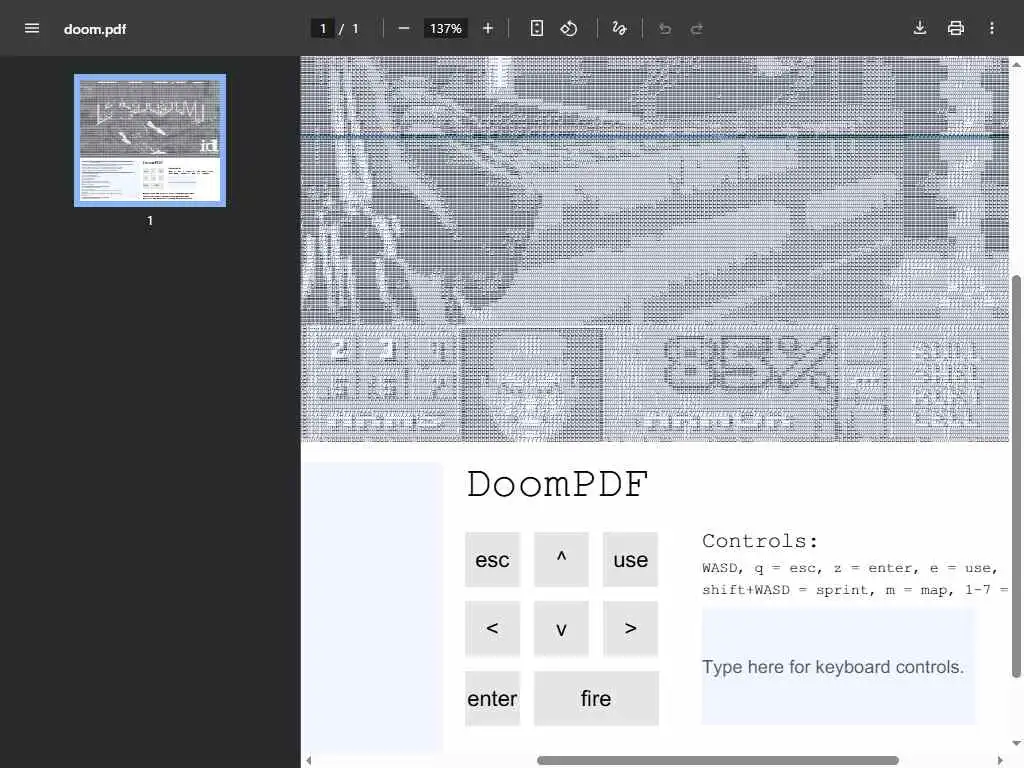The image size is (1024, 768).
Task: Click the use game button
Action: (x=630, y=559)
